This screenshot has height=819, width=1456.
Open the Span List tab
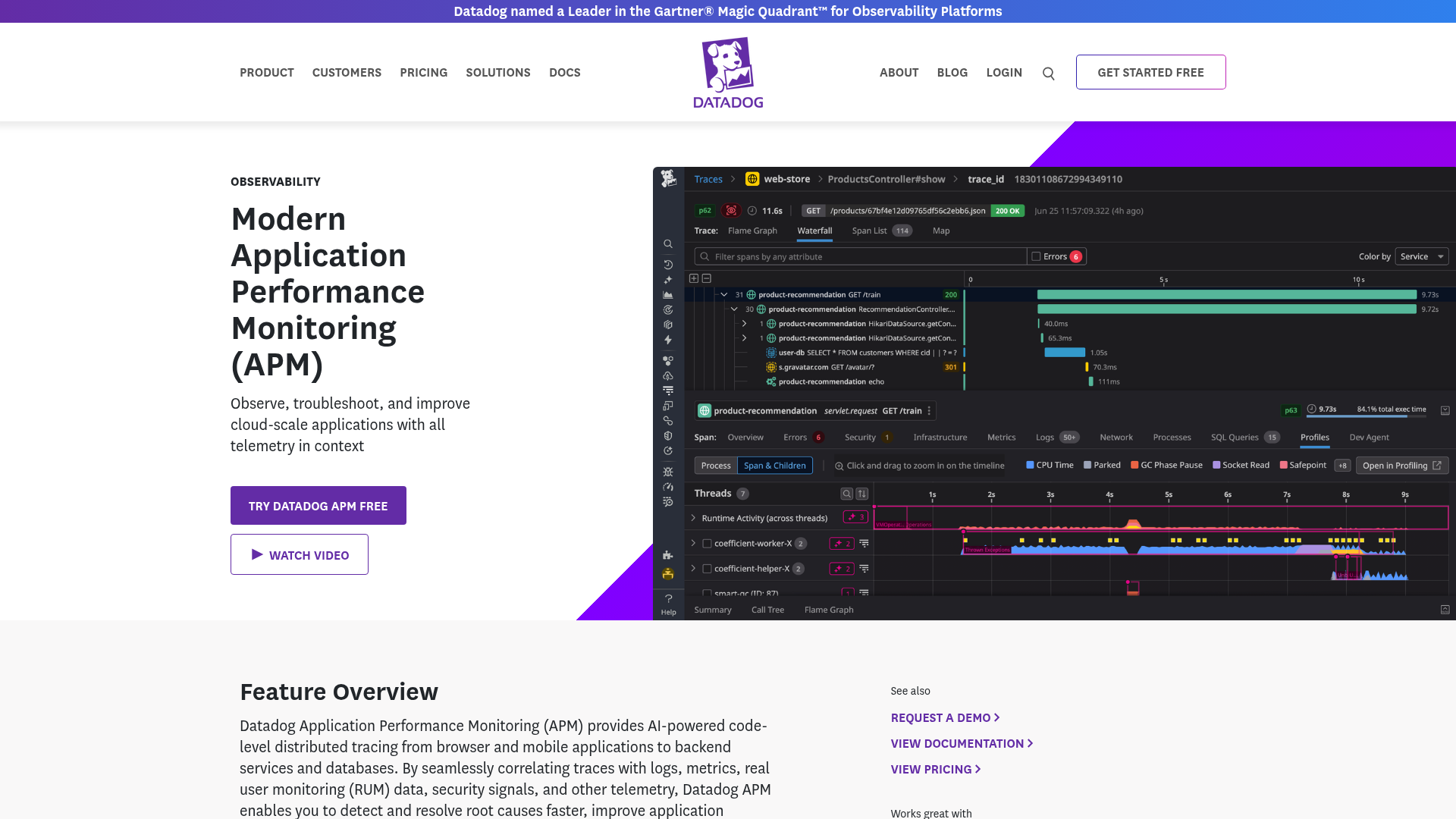(x=881, y=231)
